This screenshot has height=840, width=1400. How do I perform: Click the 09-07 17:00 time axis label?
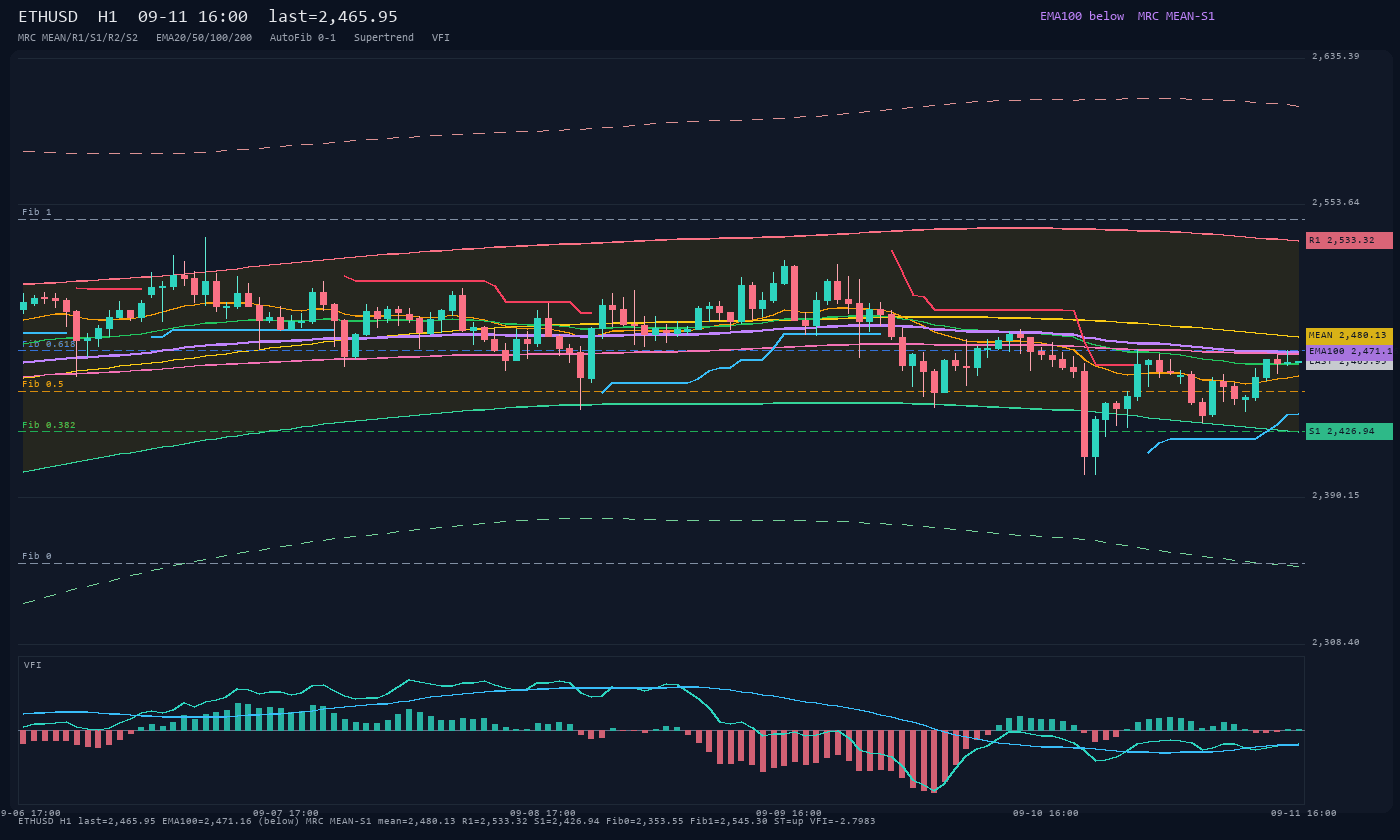286,813
